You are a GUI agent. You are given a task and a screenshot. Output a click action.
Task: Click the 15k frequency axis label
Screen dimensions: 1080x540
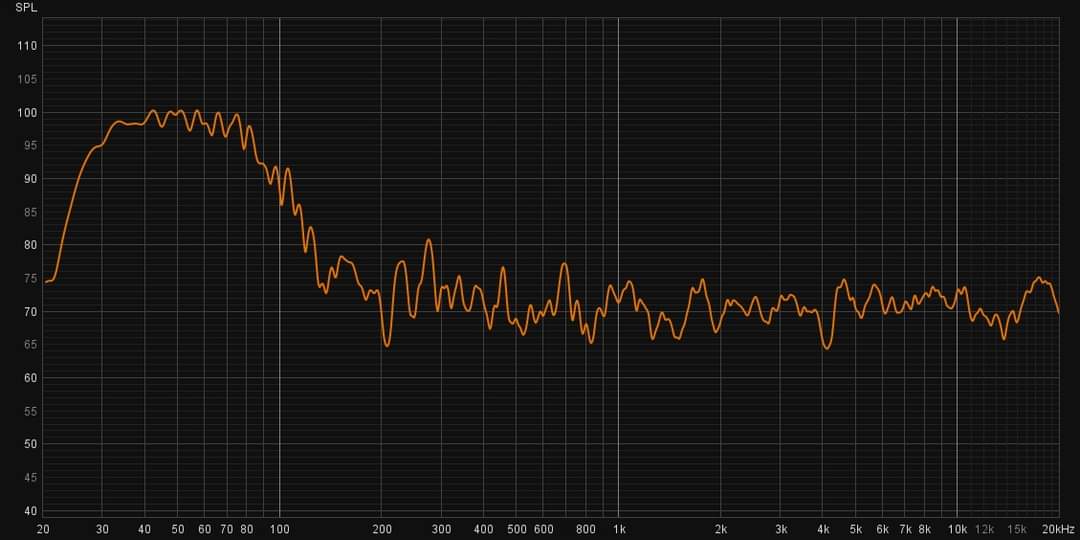(1017, 529)
